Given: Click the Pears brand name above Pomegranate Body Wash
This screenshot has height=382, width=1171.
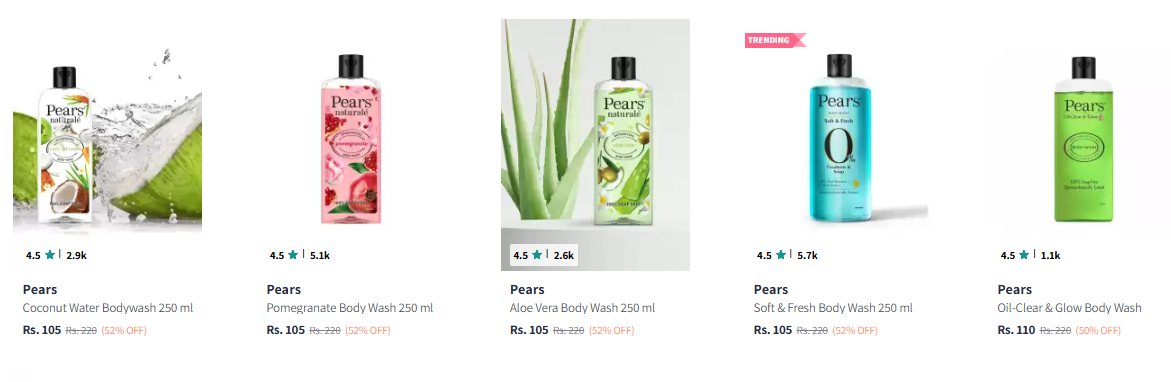Looking at the screenshot, I should 284,289.
